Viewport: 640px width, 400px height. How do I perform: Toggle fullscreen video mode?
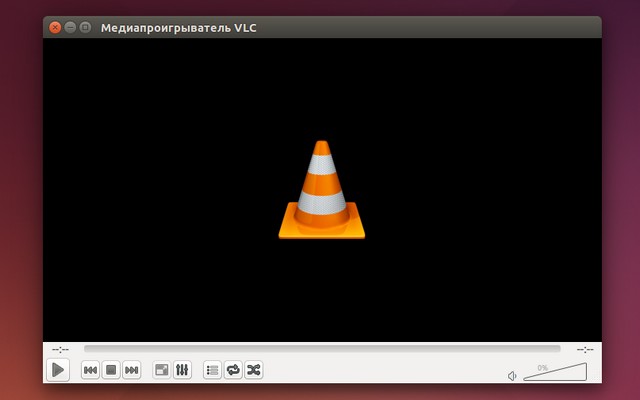(x=162, y=370)
